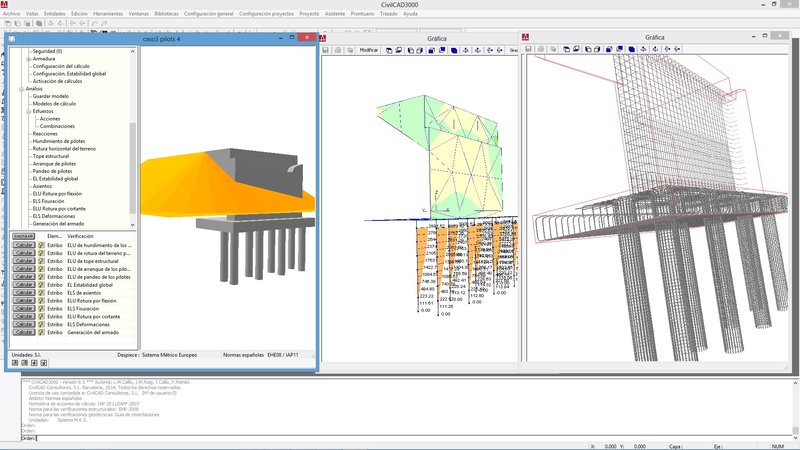Click save icon in middle Gráfica window toolbar
Screen dimensions: 800x450
[326, 50]
